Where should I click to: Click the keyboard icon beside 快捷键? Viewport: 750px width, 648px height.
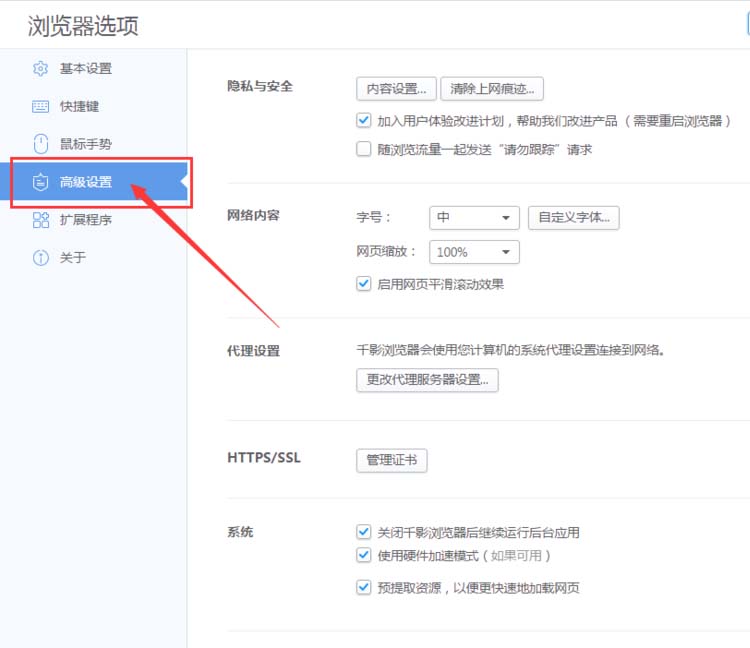tap(40, 106)
